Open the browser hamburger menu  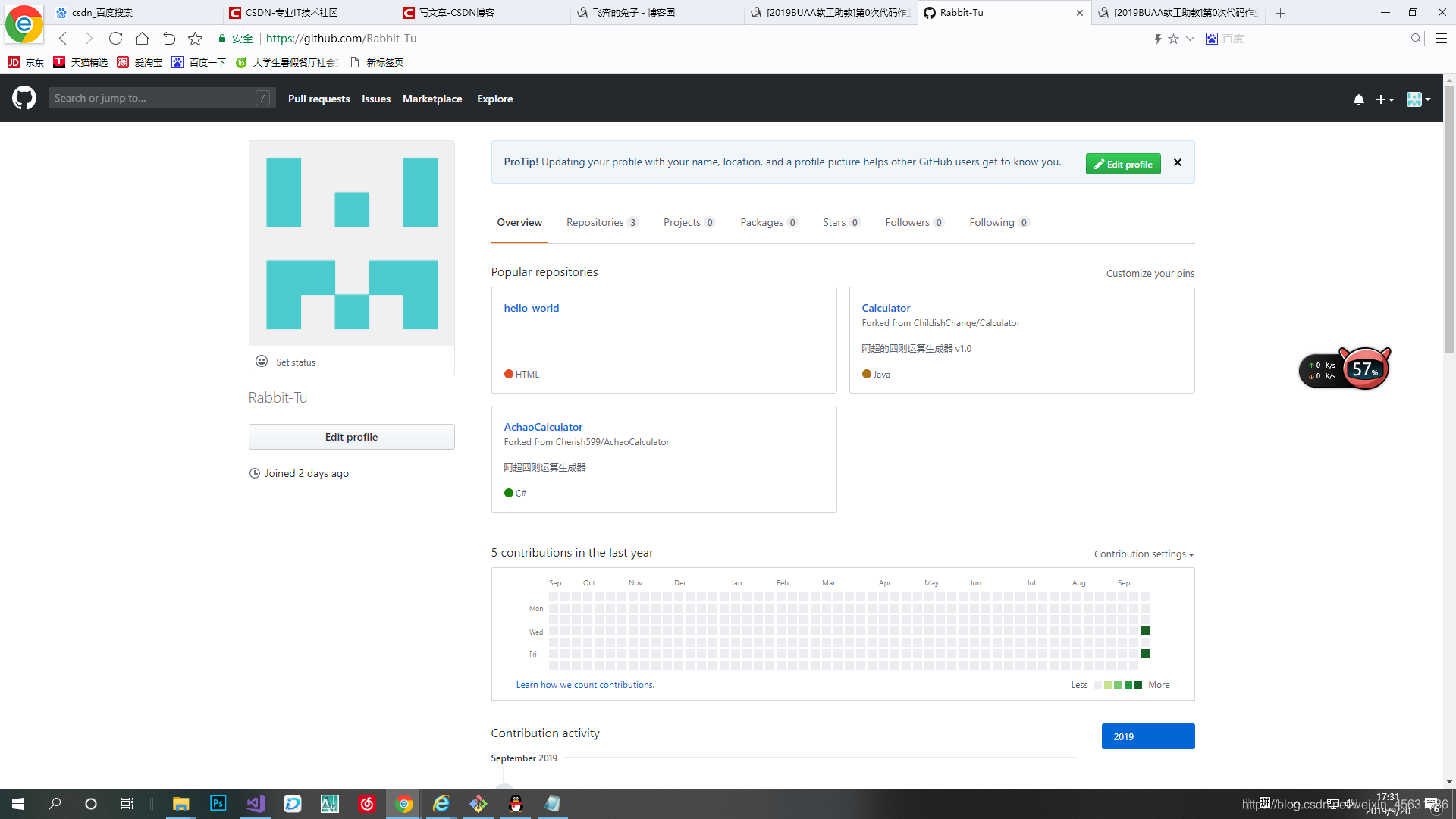click(x=1441, y=39)
